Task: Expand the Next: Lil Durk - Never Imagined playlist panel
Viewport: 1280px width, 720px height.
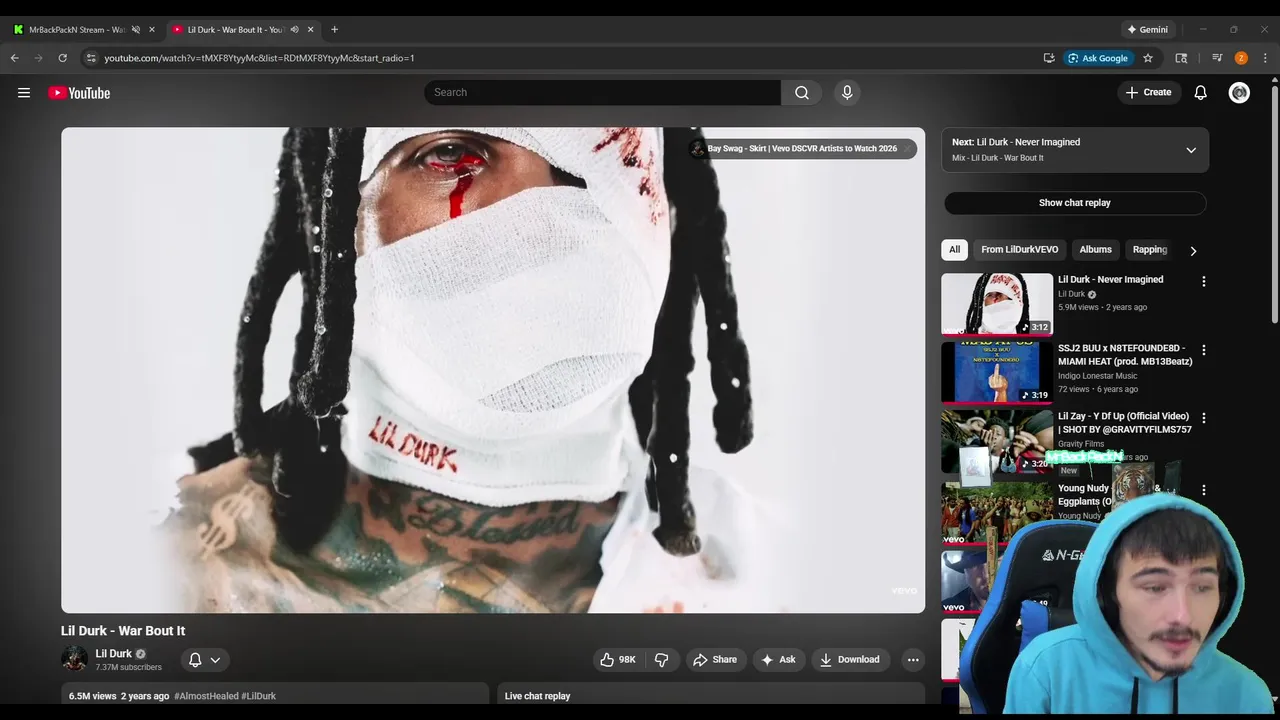Action: (x=1191, y=150)
